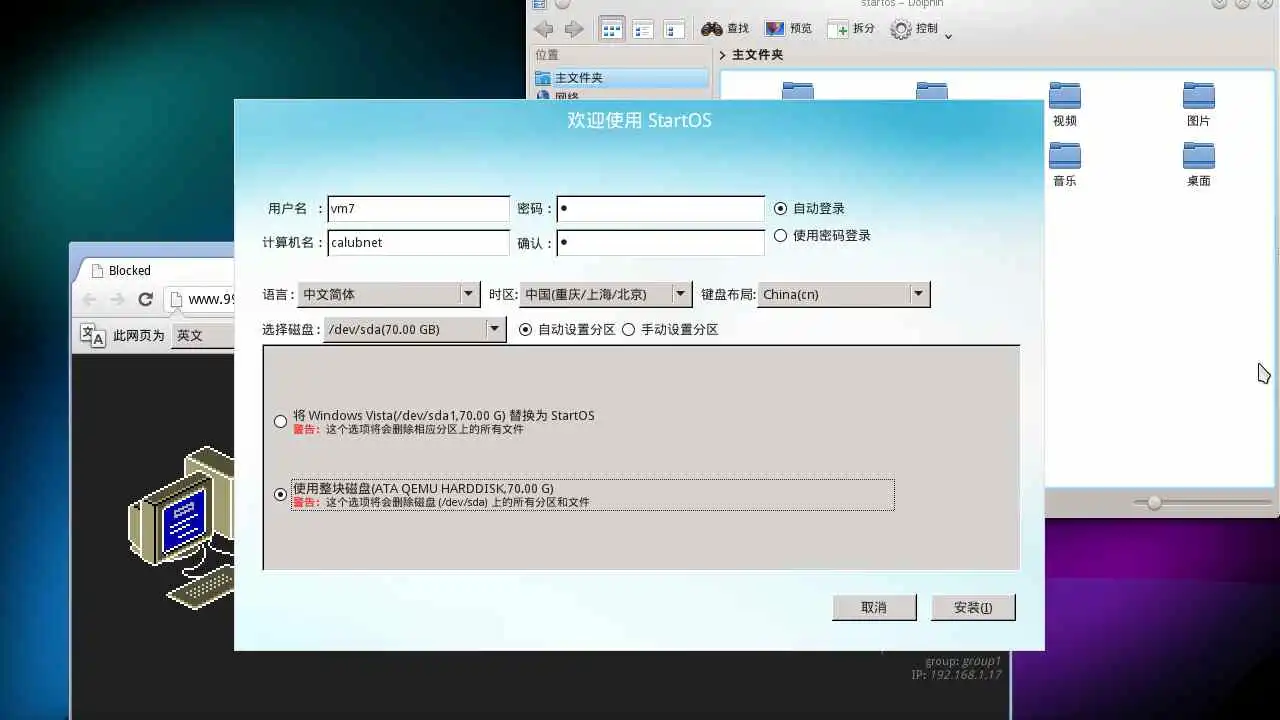Open the 视频 folder in Dolphin

(x=1065, y=105)
